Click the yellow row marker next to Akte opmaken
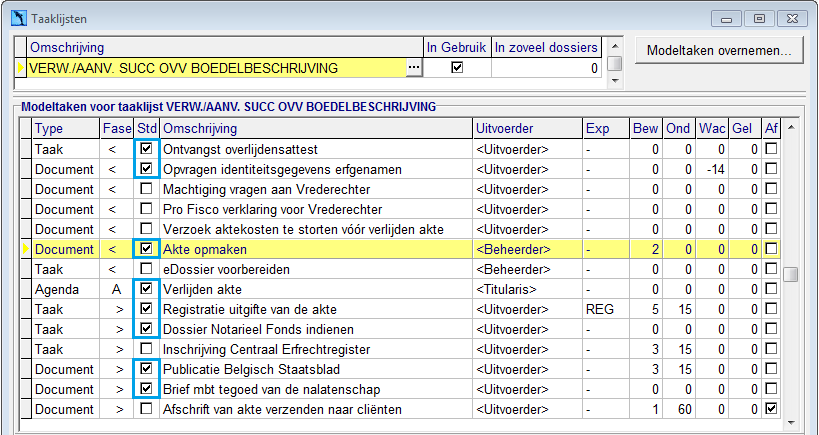 (x=26, y=250)
